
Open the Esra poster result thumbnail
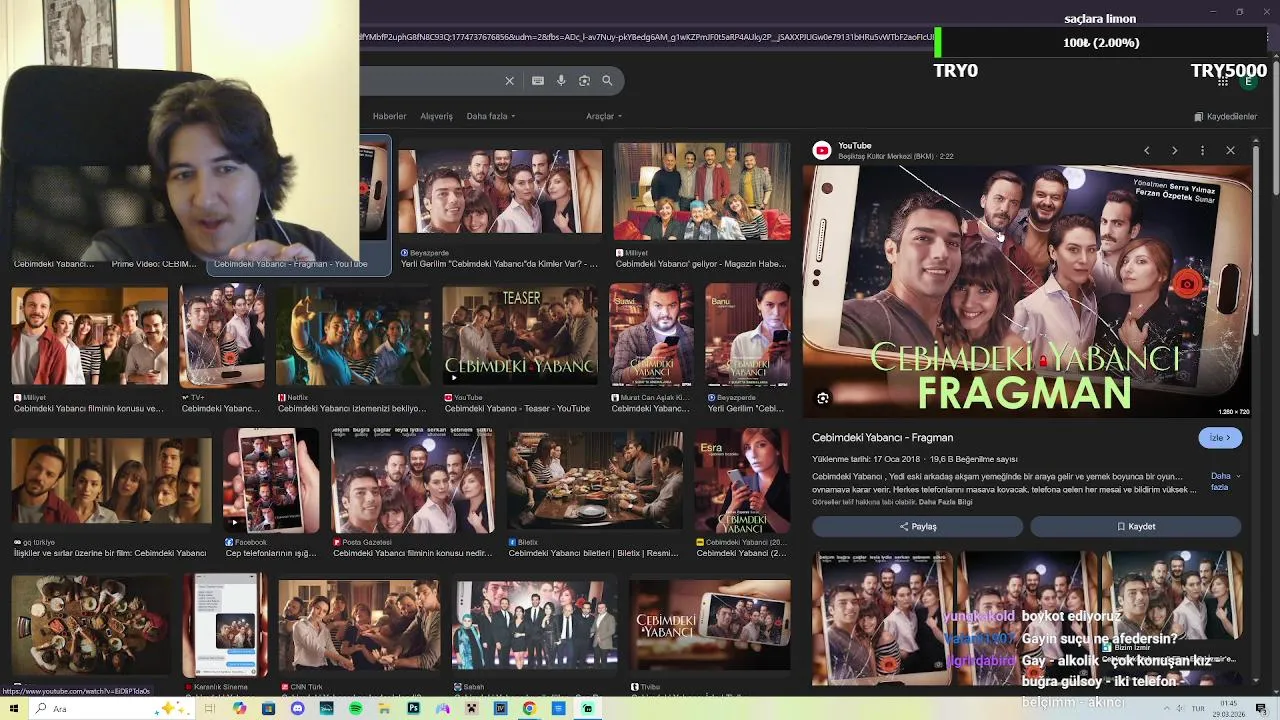[x=742, y=481]
